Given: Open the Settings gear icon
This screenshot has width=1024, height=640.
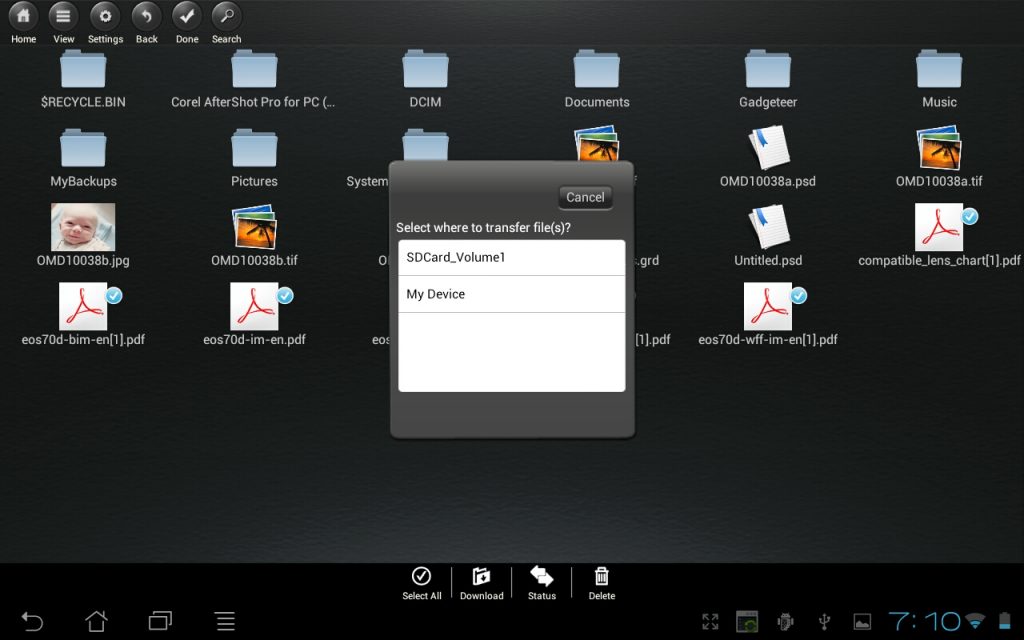Looking at the screenshot, I should tap(105, 17).
